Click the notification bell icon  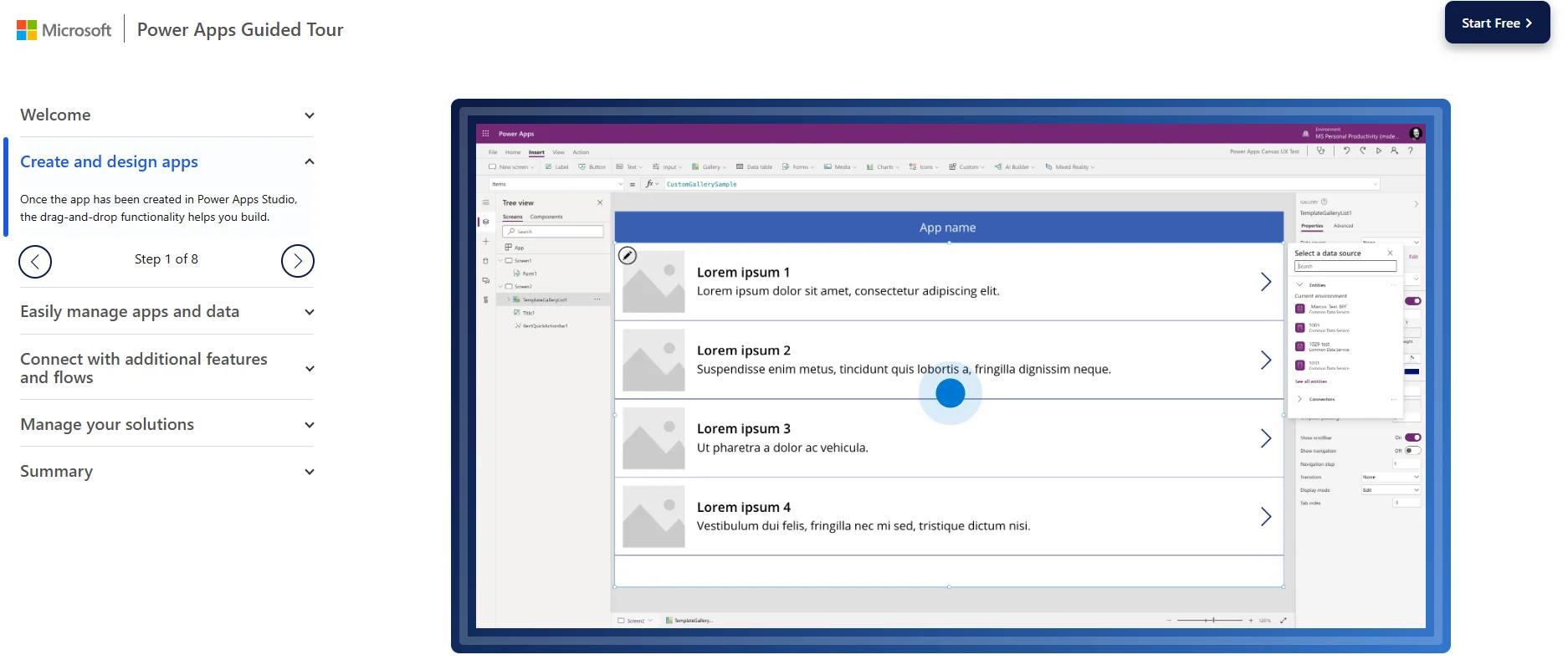pos(1305,133)
